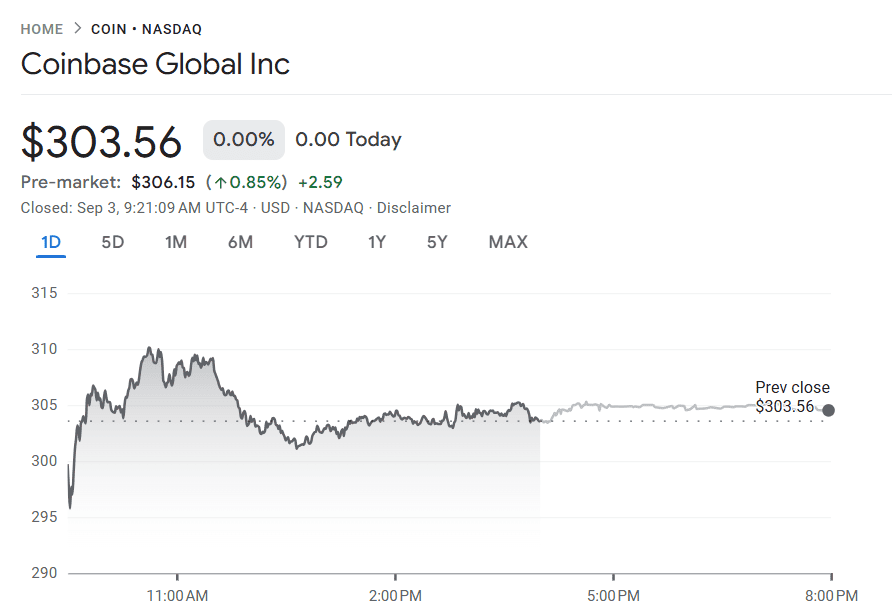Open the Disclaimer link
Viewport: 892px width, 615px height.
(414, 208)
